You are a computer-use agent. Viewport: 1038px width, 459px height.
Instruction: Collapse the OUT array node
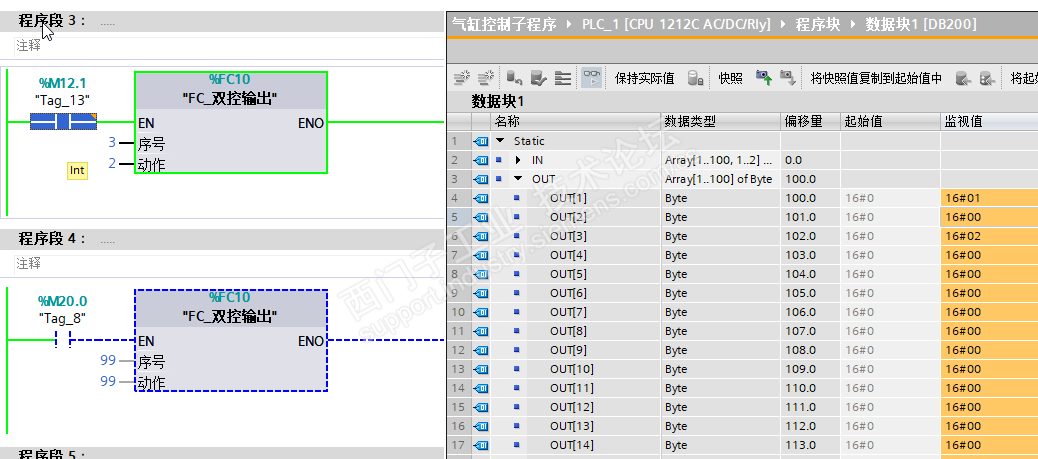click(518, 179)
